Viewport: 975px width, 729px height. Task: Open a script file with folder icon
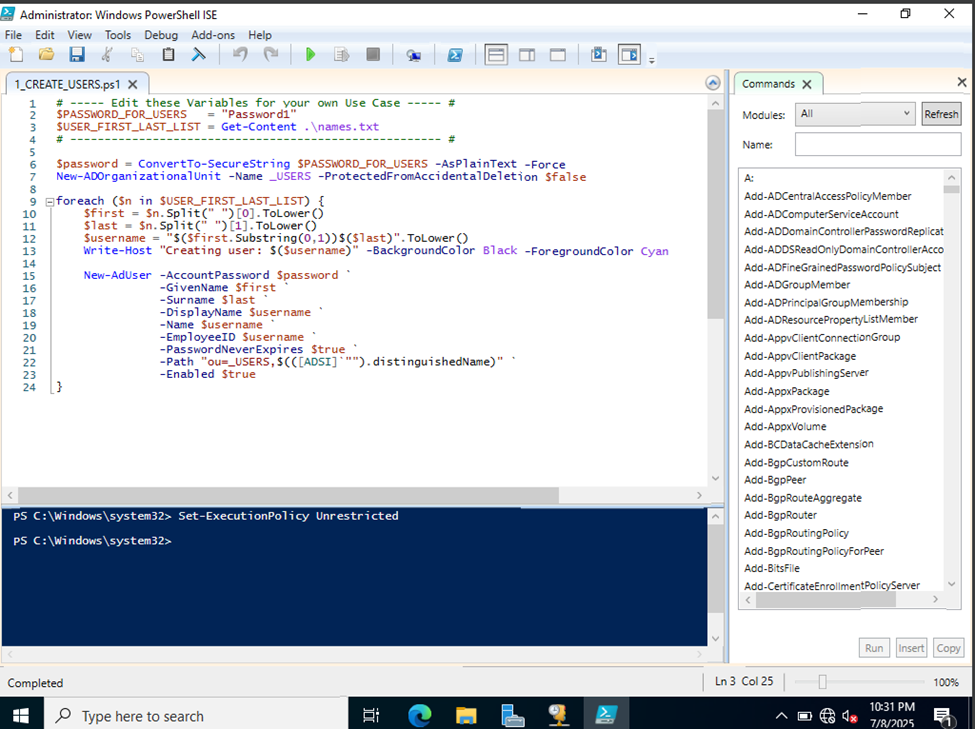point(46,55)
